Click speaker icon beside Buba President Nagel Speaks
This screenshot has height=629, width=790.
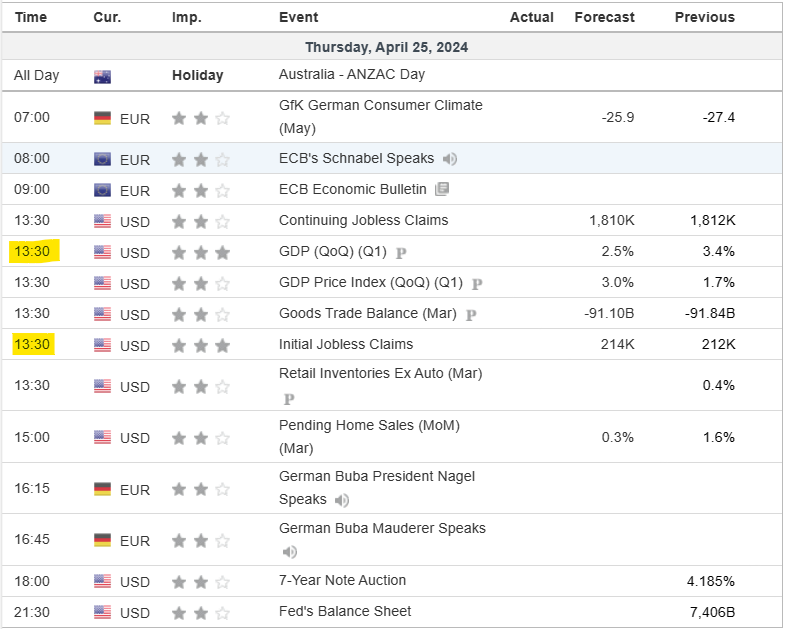342,500
